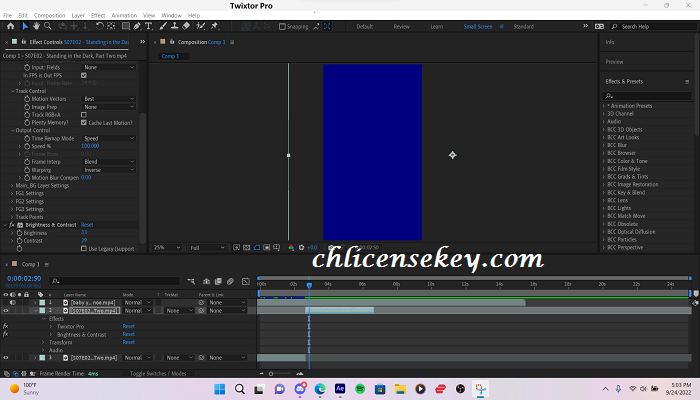Select the Hand tool
This screenshot has width=700, height=400.
36,26
